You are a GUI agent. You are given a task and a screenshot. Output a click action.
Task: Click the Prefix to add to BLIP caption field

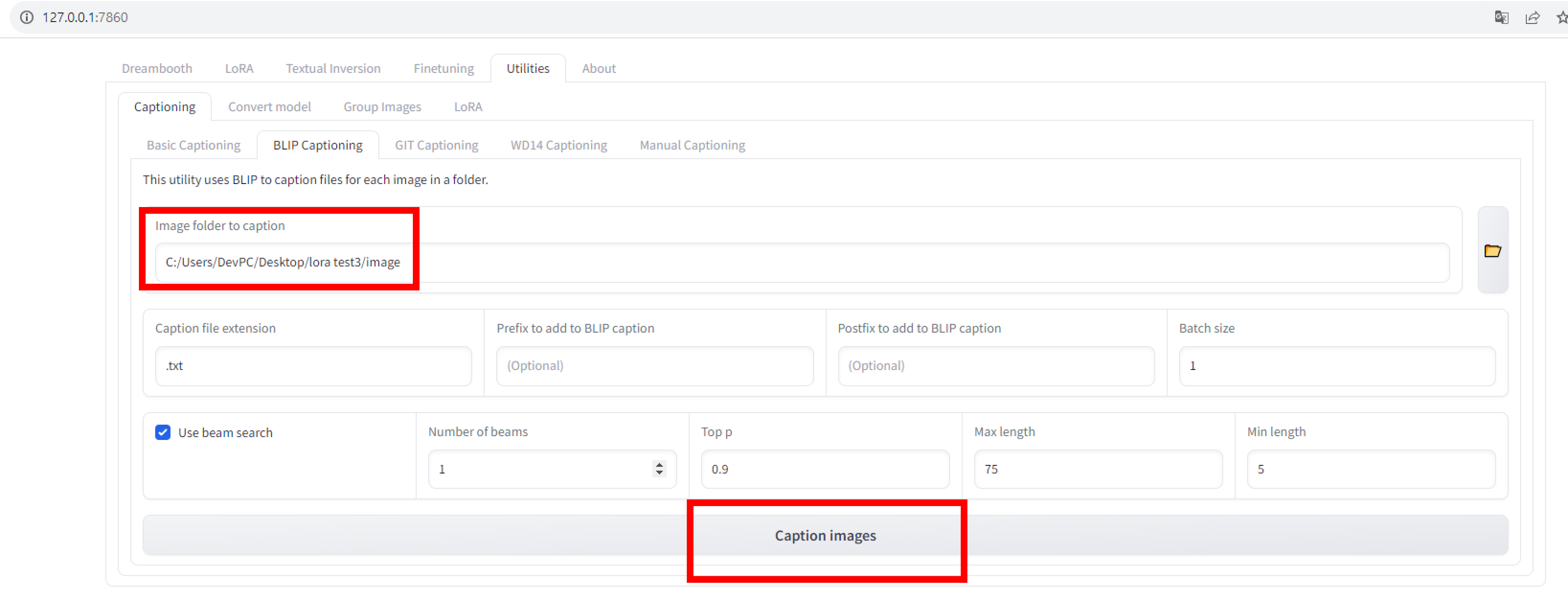[654, 366]
